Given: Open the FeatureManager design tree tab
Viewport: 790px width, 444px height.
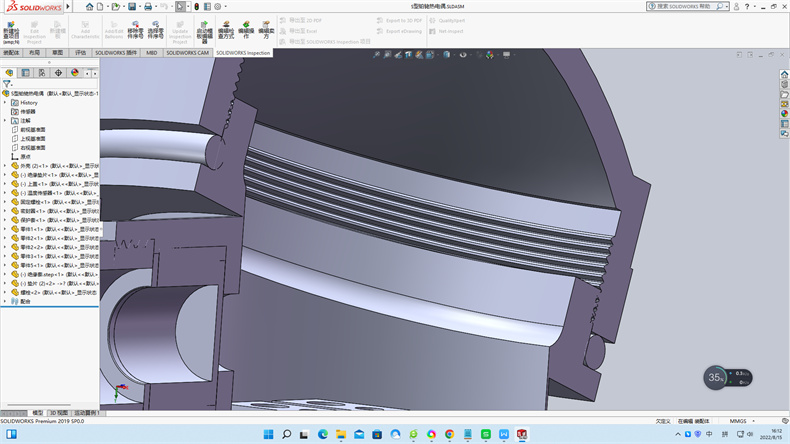Looking at the screenshot, I should (10, 73).
